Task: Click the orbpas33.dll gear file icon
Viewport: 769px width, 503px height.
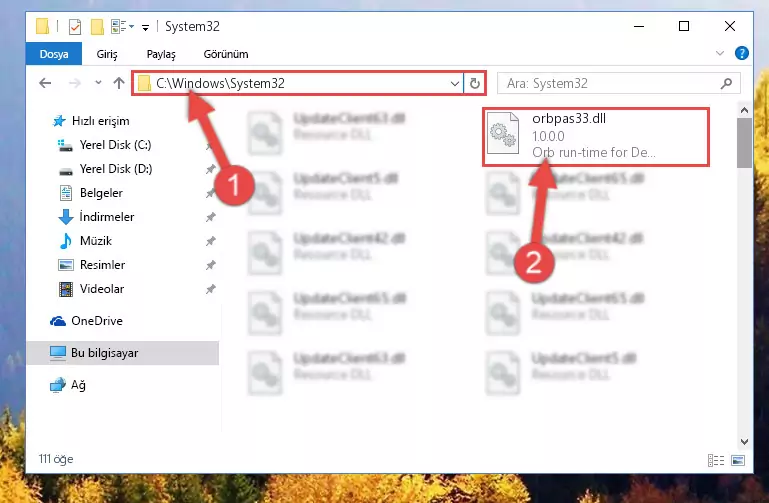Action: (503, 133)
